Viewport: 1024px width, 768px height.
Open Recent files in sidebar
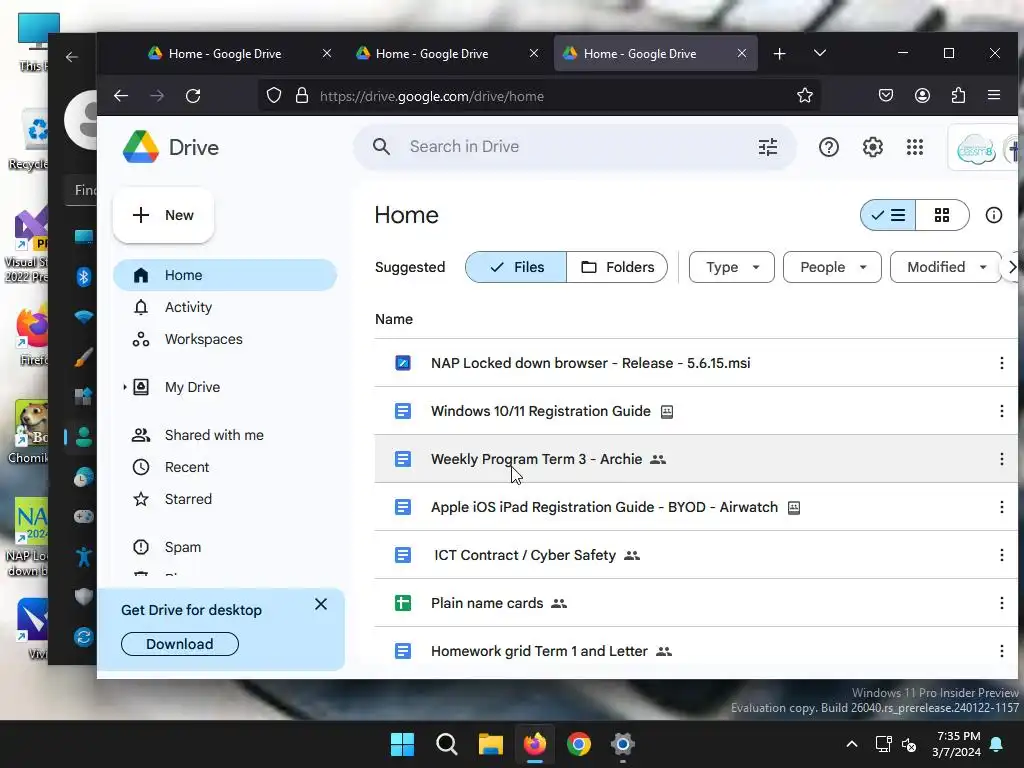pos(225,467)
